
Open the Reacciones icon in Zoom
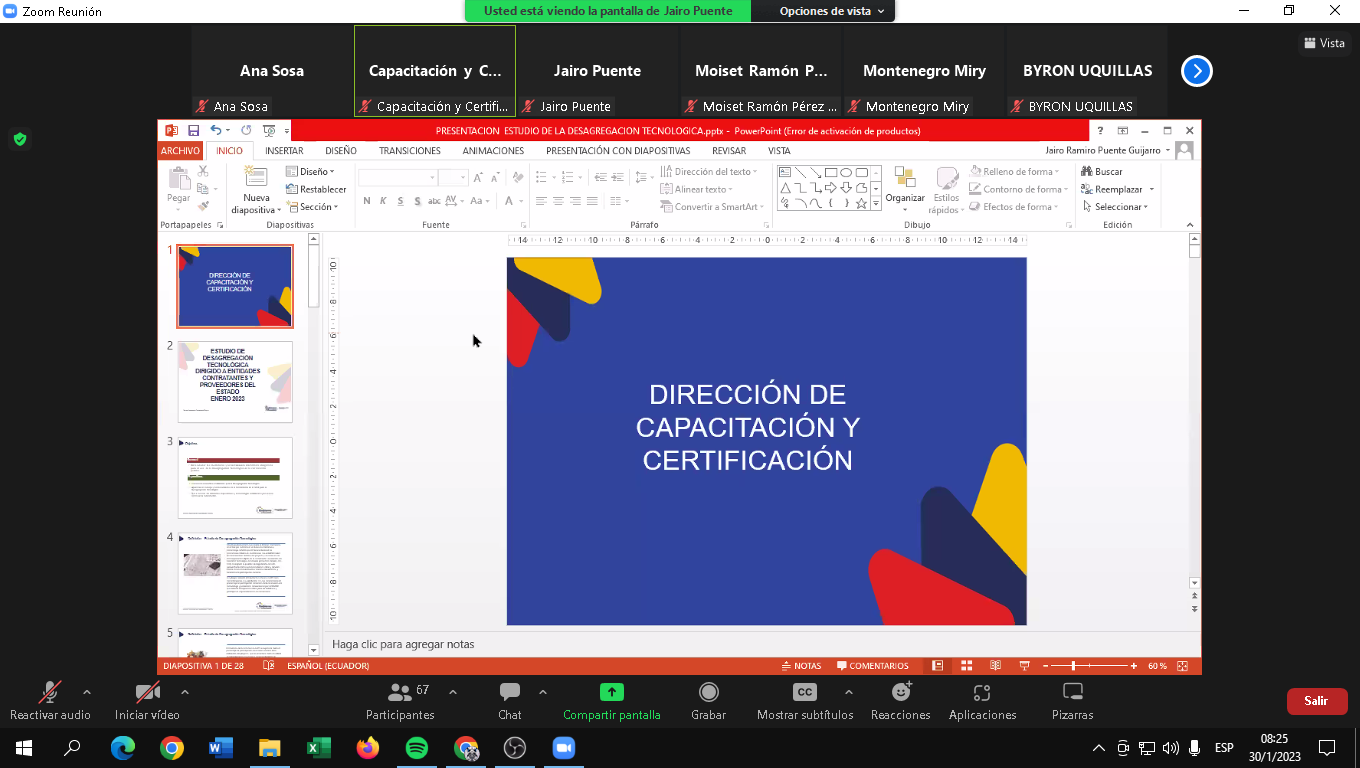pyautogui.click(x=901, y=692)
